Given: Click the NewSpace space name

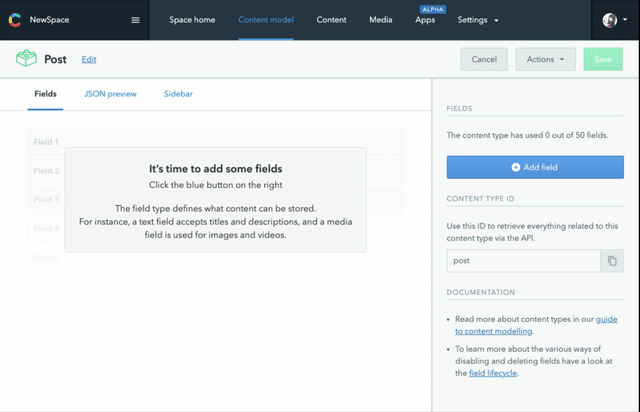Looking at the screenshot, I should [x=49, y=20].
